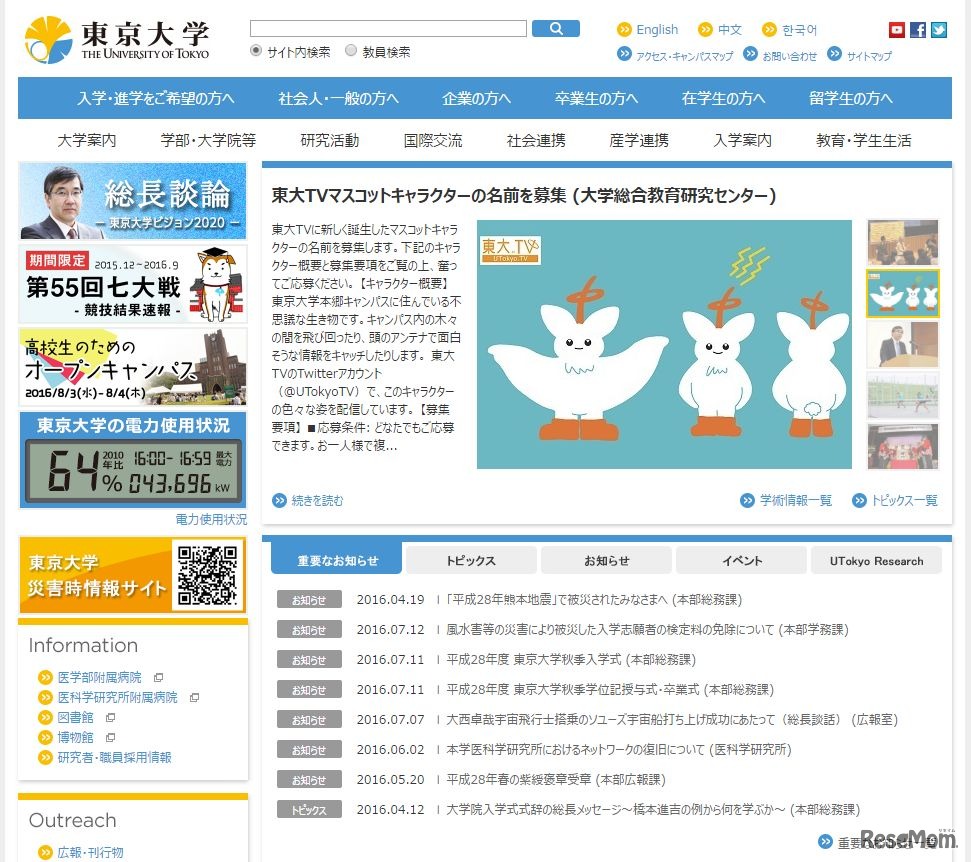This screenshot has width=971, height=862.
Task: Open the 研究活動 navigation menu
Action: click(331, 141)
